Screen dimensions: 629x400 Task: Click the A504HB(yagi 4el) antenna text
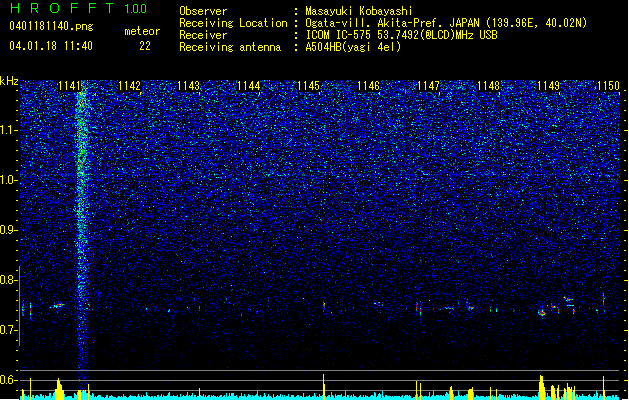pos(353,47)
